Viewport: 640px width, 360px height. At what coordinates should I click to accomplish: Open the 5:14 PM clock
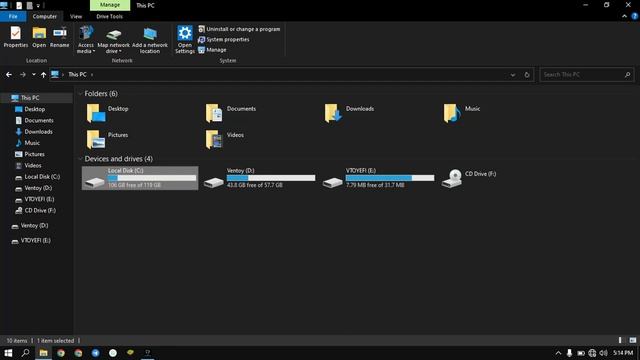(x=623, y=353)
